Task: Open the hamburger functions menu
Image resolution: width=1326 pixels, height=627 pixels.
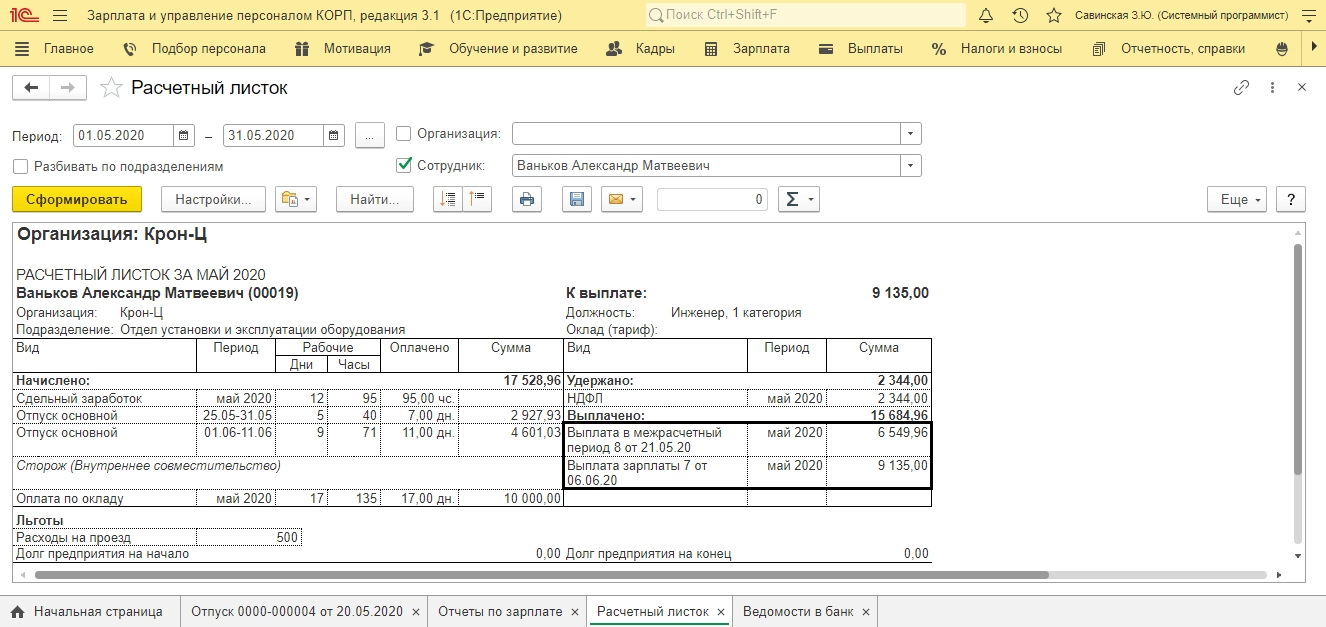Action: [x=59, y=16]
